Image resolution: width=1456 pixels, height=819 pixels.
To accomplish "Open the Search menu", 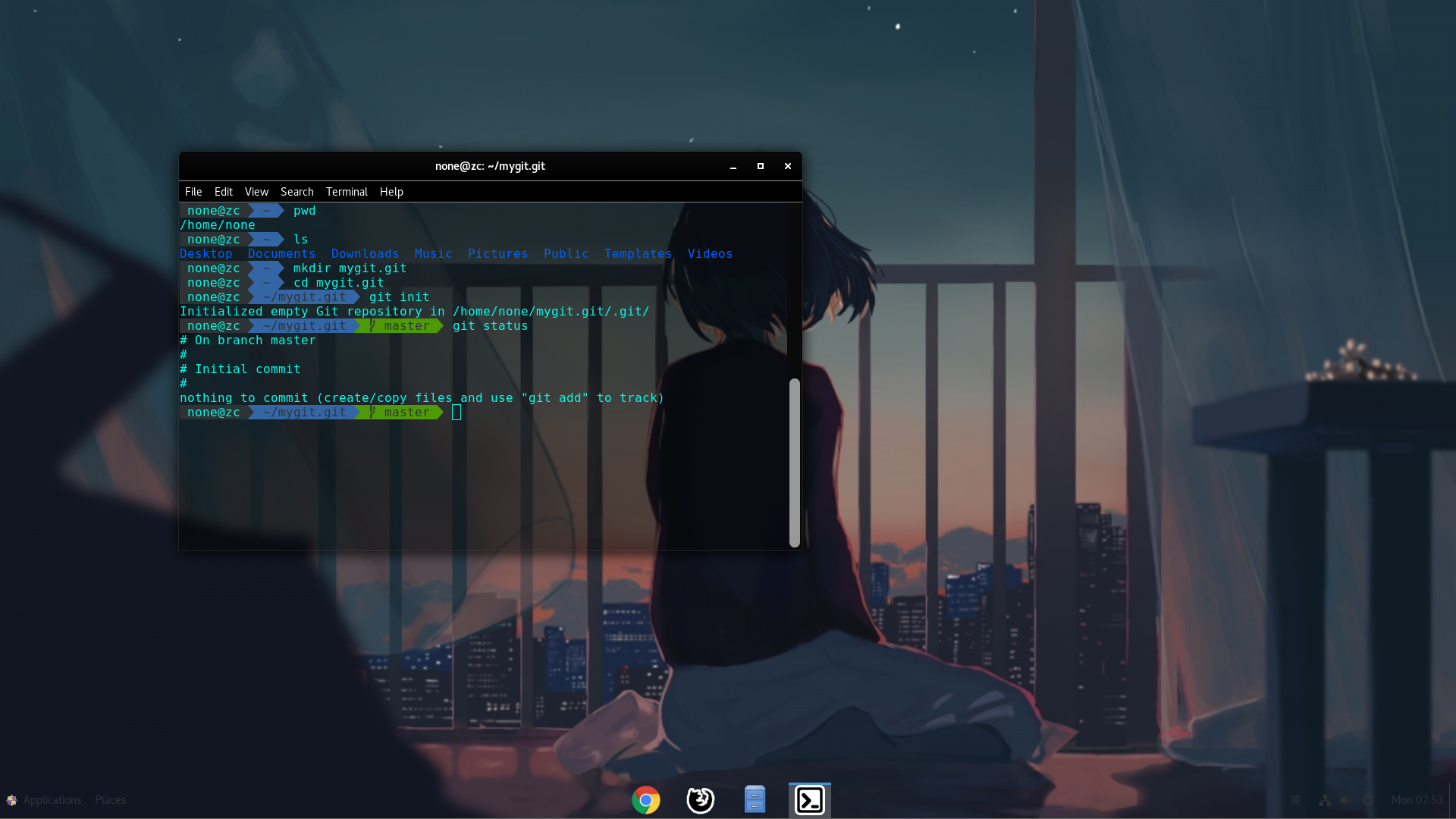I will [297, 191].
